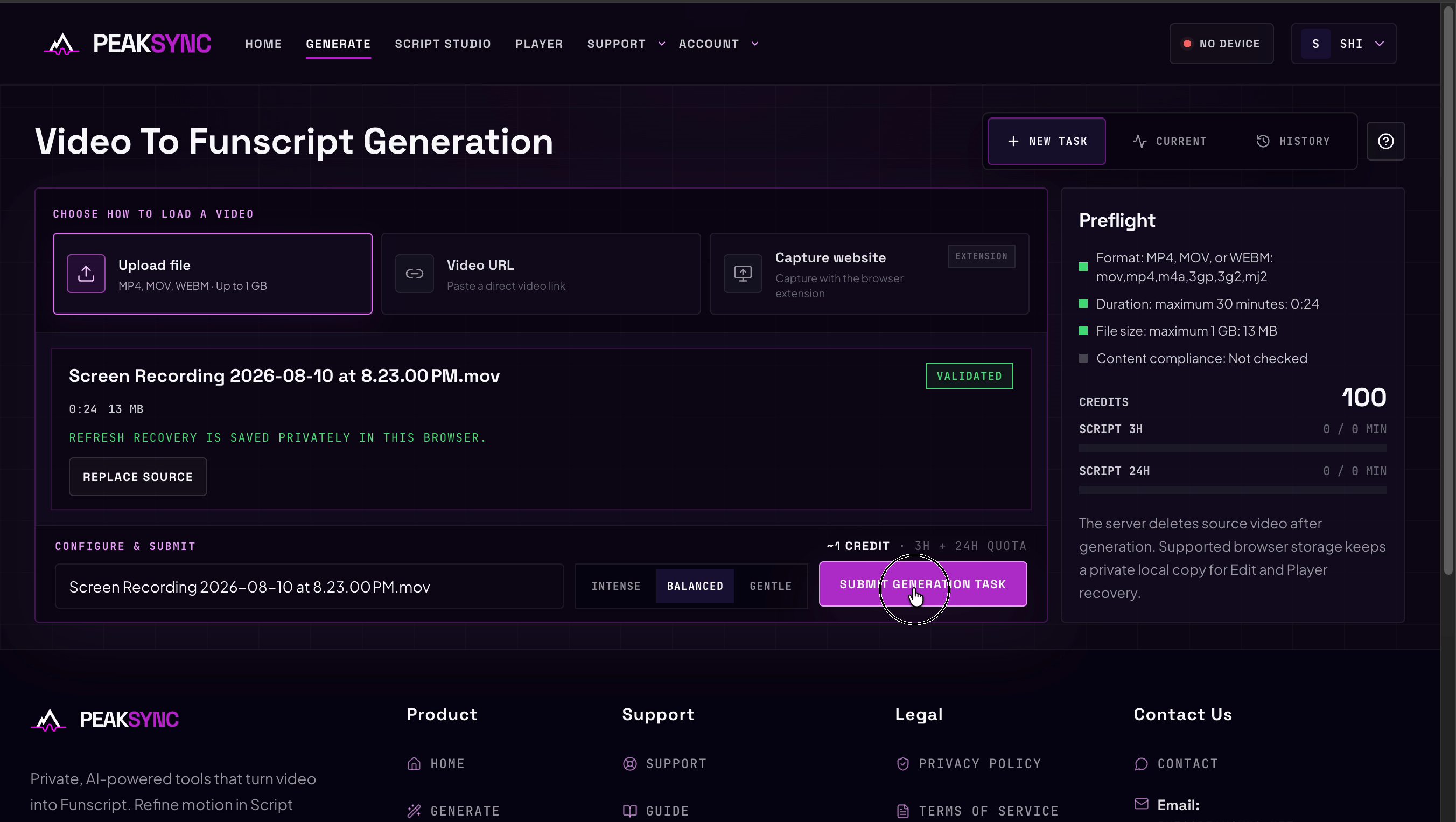Click the plus icon in New Task tab
The width and height of the screenshot is (1456, 822).
[x=1013, y=141]
